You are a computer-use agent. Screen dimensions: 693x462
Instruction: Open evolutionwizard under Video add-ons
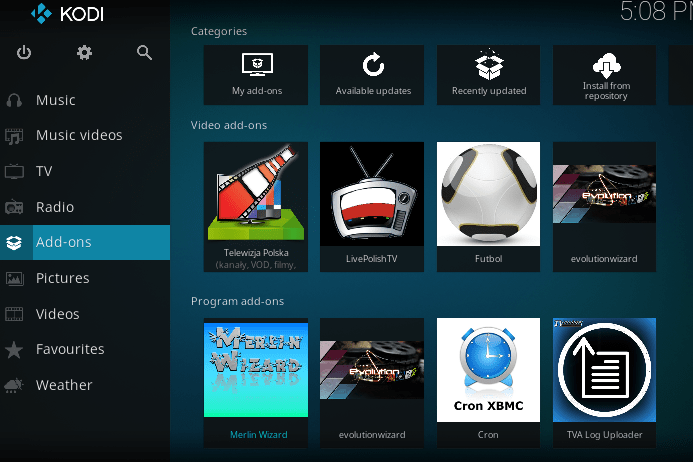tap(605, 206)
